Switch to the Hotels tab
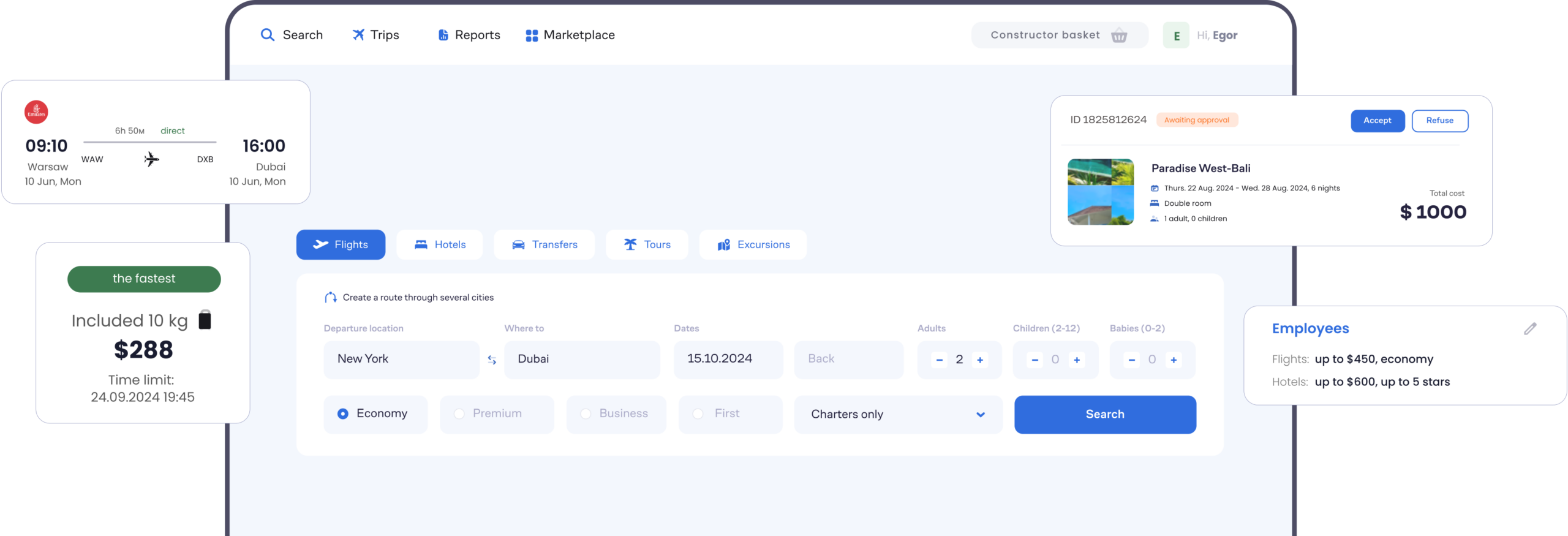1568x536 pixels. [x=440, y=245]
